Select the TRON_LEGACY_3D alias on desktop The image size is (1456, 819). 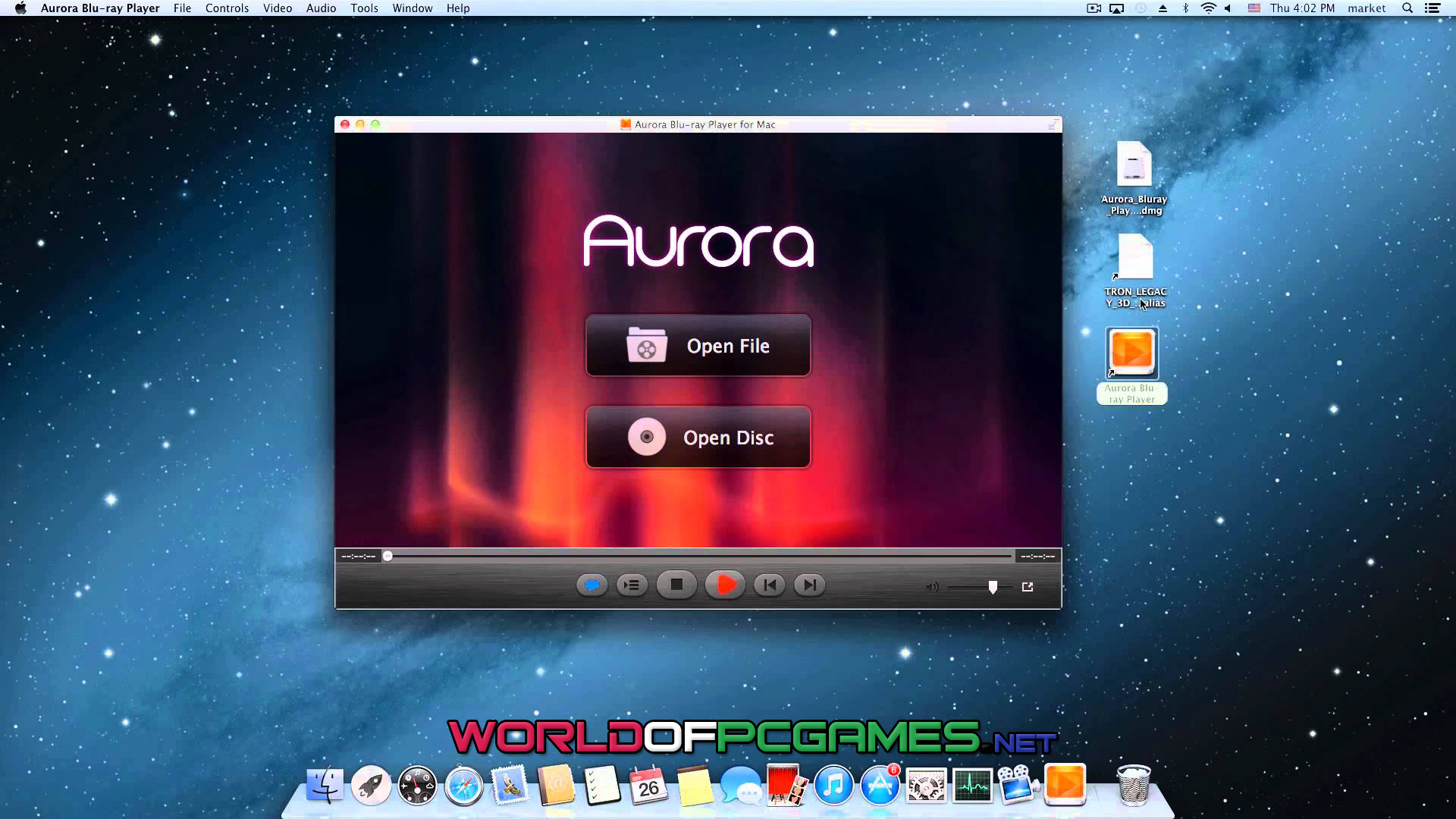pyautogui.click(x=1135, y=271)
